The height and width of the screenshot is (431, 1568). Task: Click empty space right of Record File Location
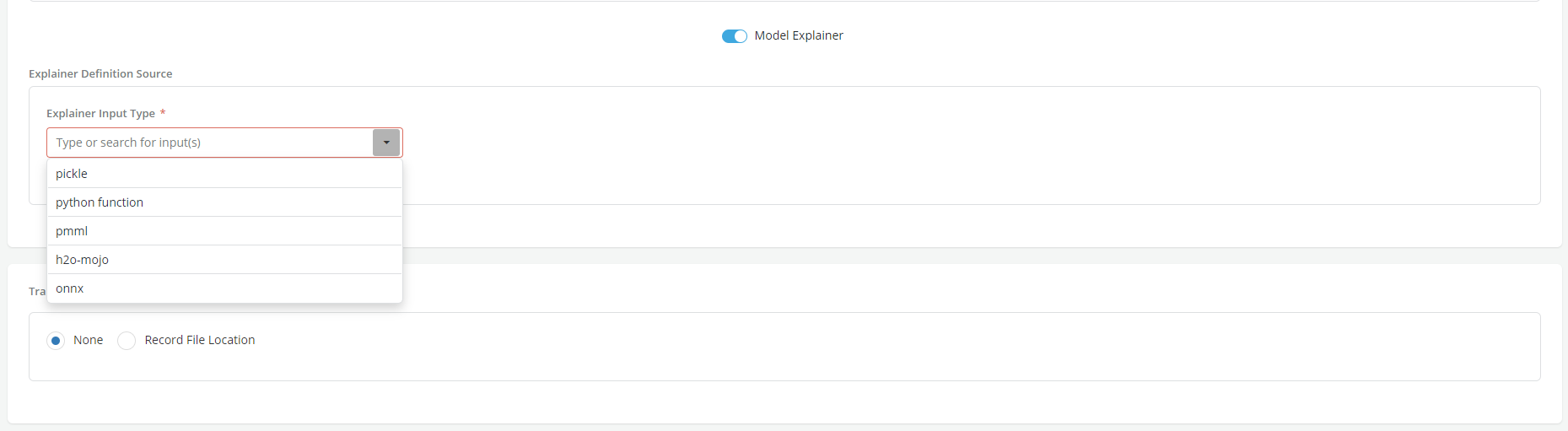point(843,342)
